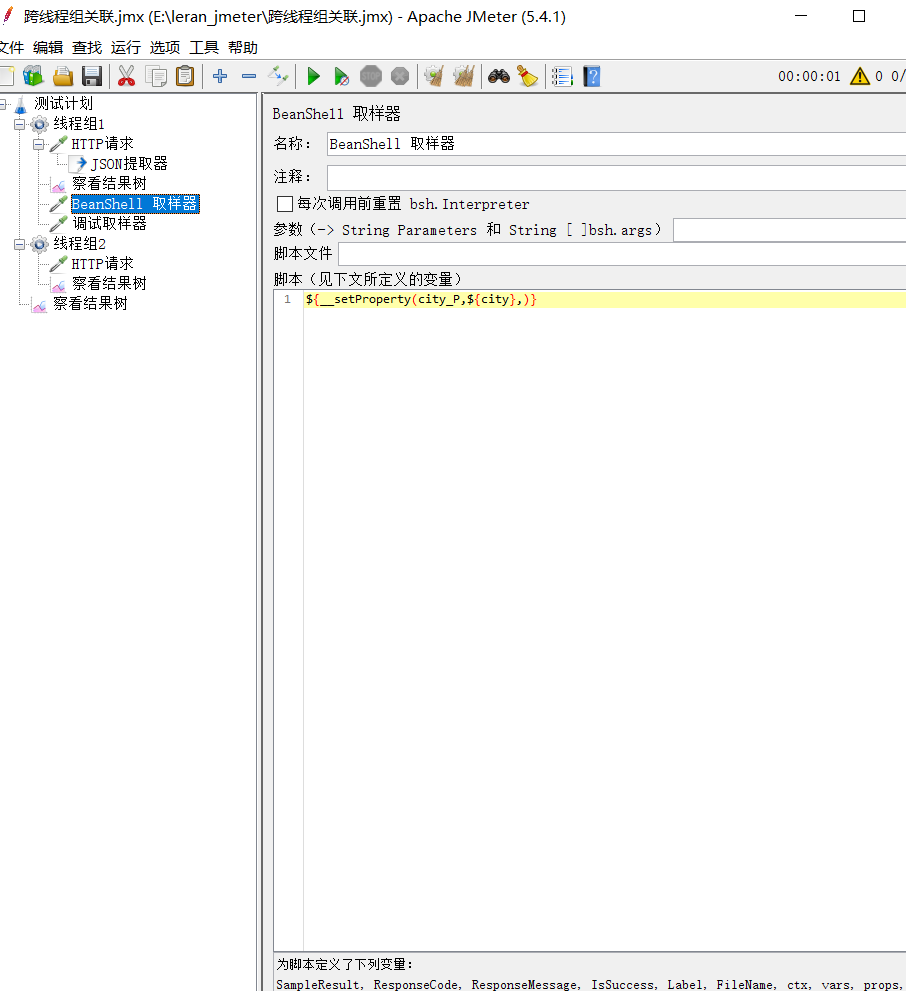906x991 pixels.
Task: Select HTTP请求 under 线程组2
Action: click(x=102, y=264)
